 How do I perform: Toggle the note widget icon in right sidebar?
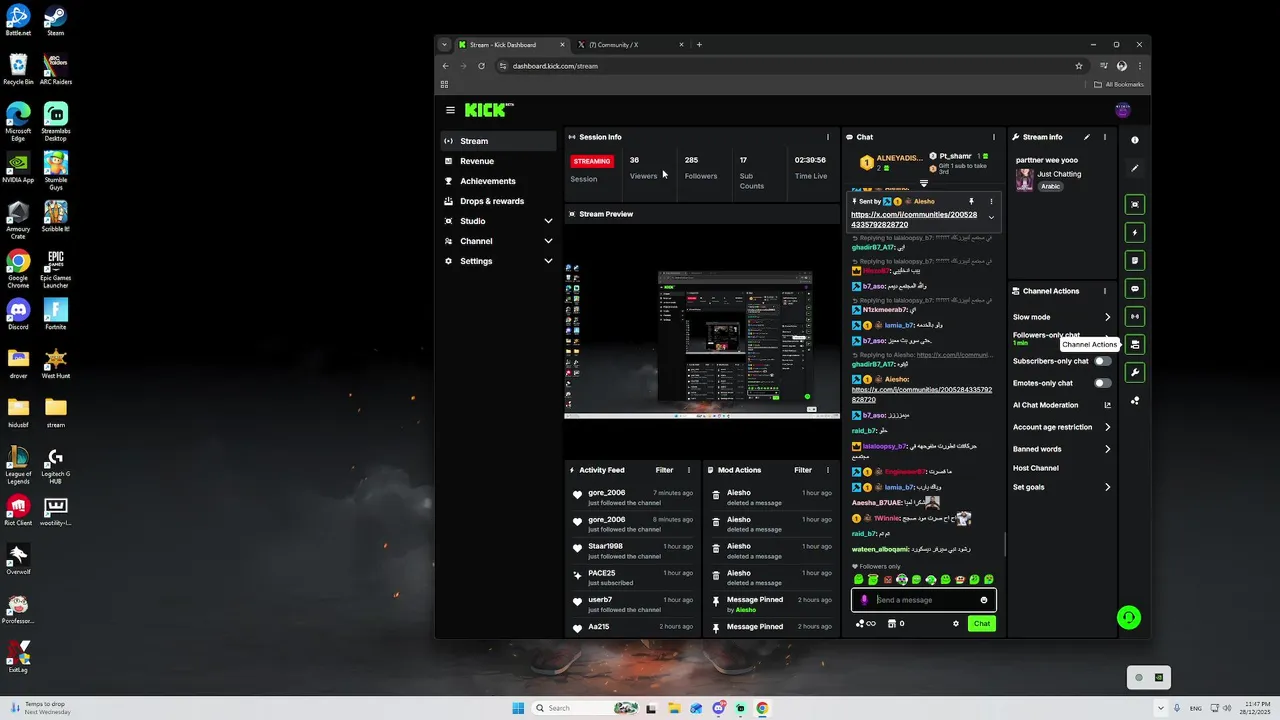click(1135, 260)
